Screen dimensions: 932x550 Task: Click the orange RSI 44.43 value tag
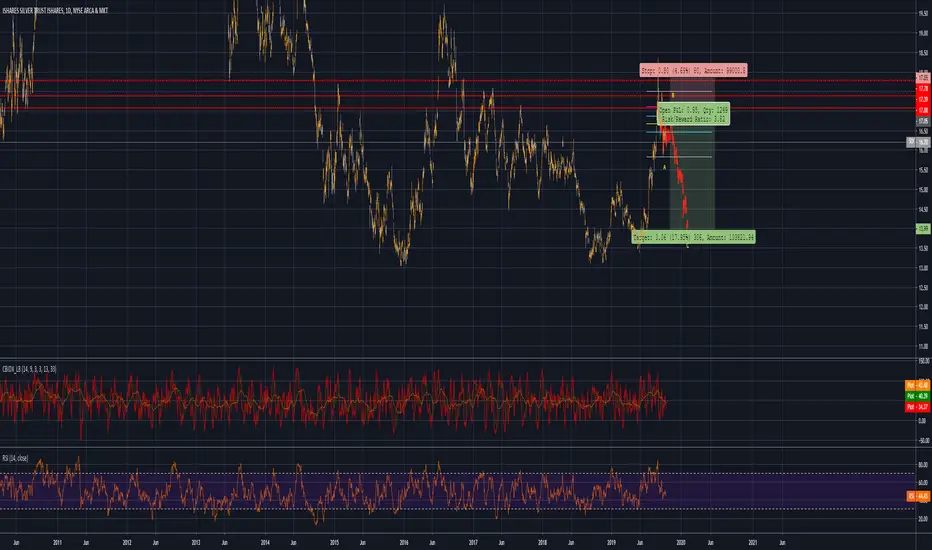click(x=918, y=495)
